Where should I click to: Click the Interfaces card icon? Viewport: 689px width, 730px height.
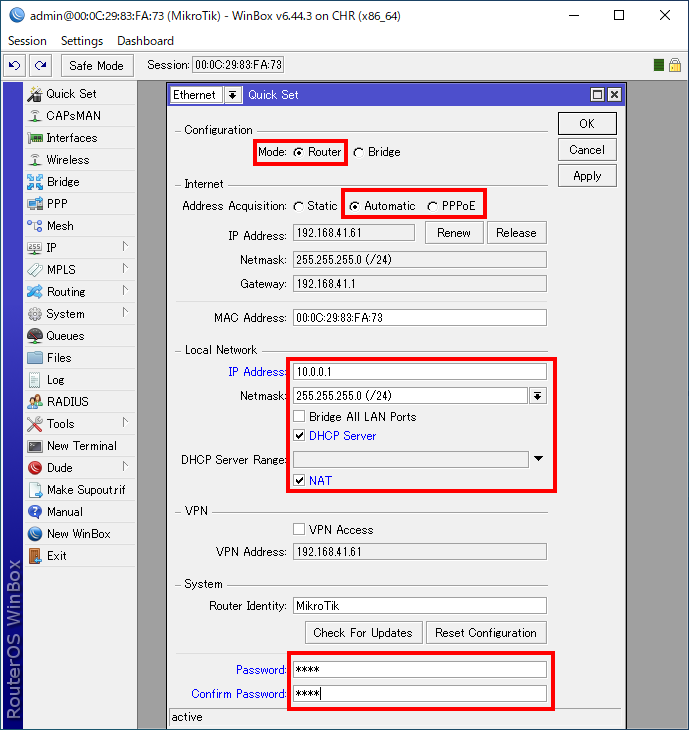35,138
